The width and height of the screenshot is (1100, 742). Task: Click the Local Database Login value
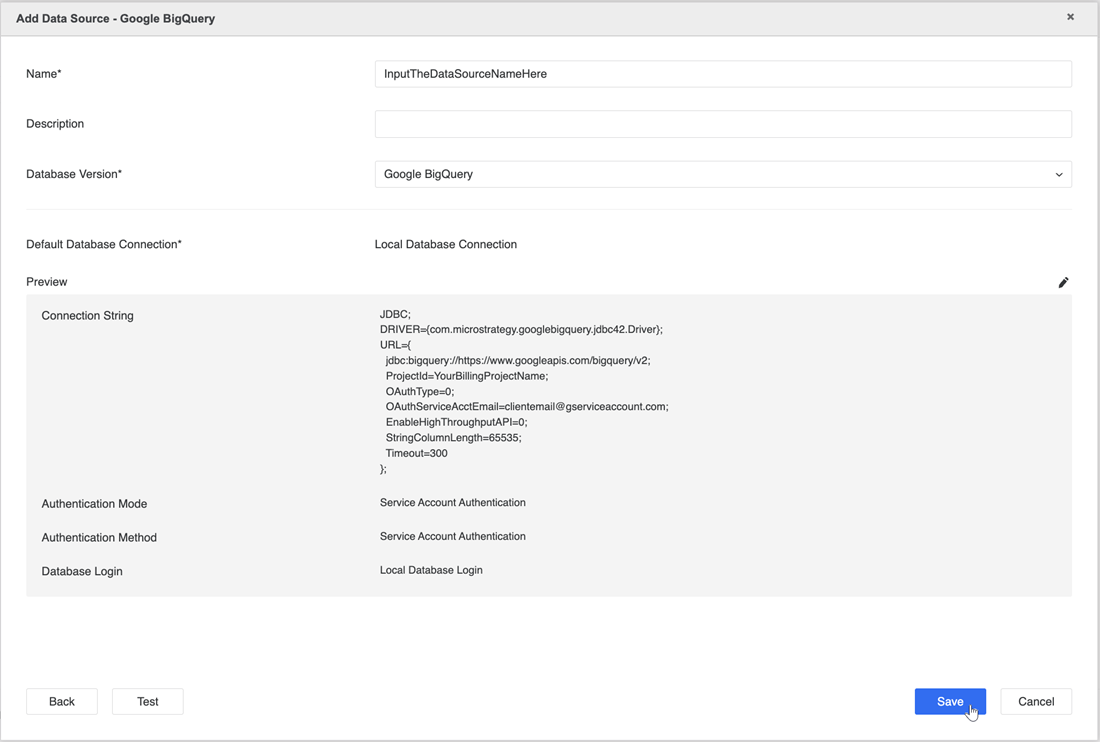[431, 570]
